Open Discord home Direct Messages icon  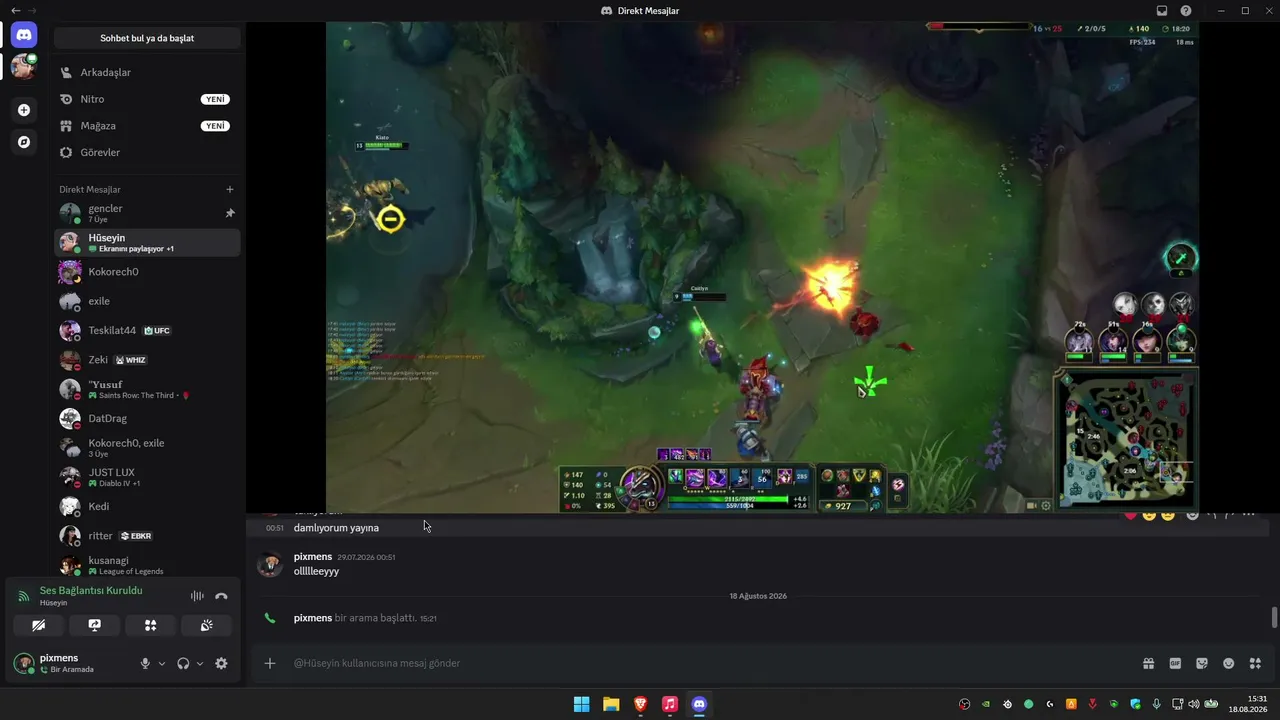[x=24, y=35]
